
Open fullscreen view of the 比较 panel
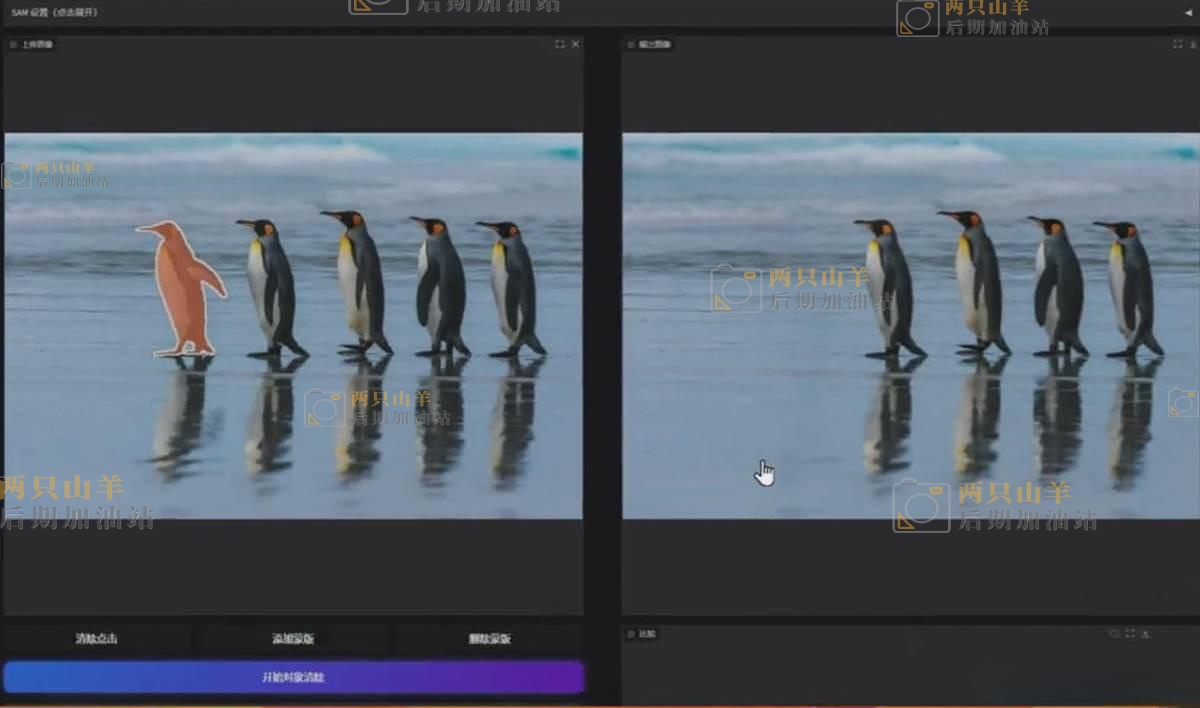click(1130, 634)
